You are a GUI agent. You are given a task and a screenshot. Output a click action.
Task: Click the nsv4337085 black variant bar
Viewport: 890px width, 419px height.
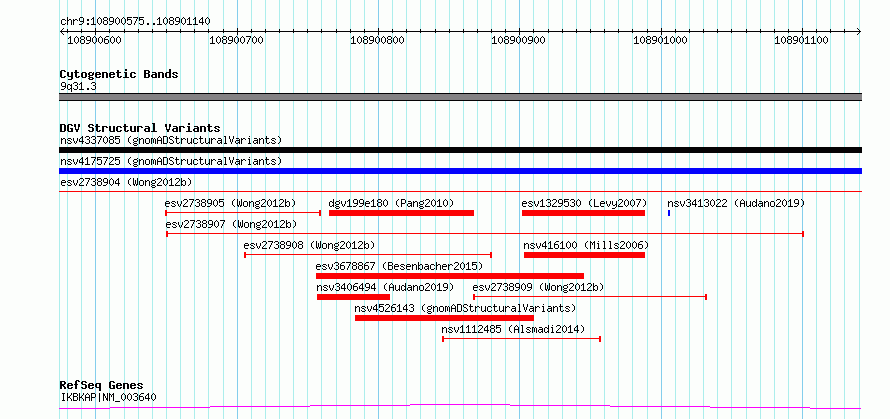(x=460, y=150)
